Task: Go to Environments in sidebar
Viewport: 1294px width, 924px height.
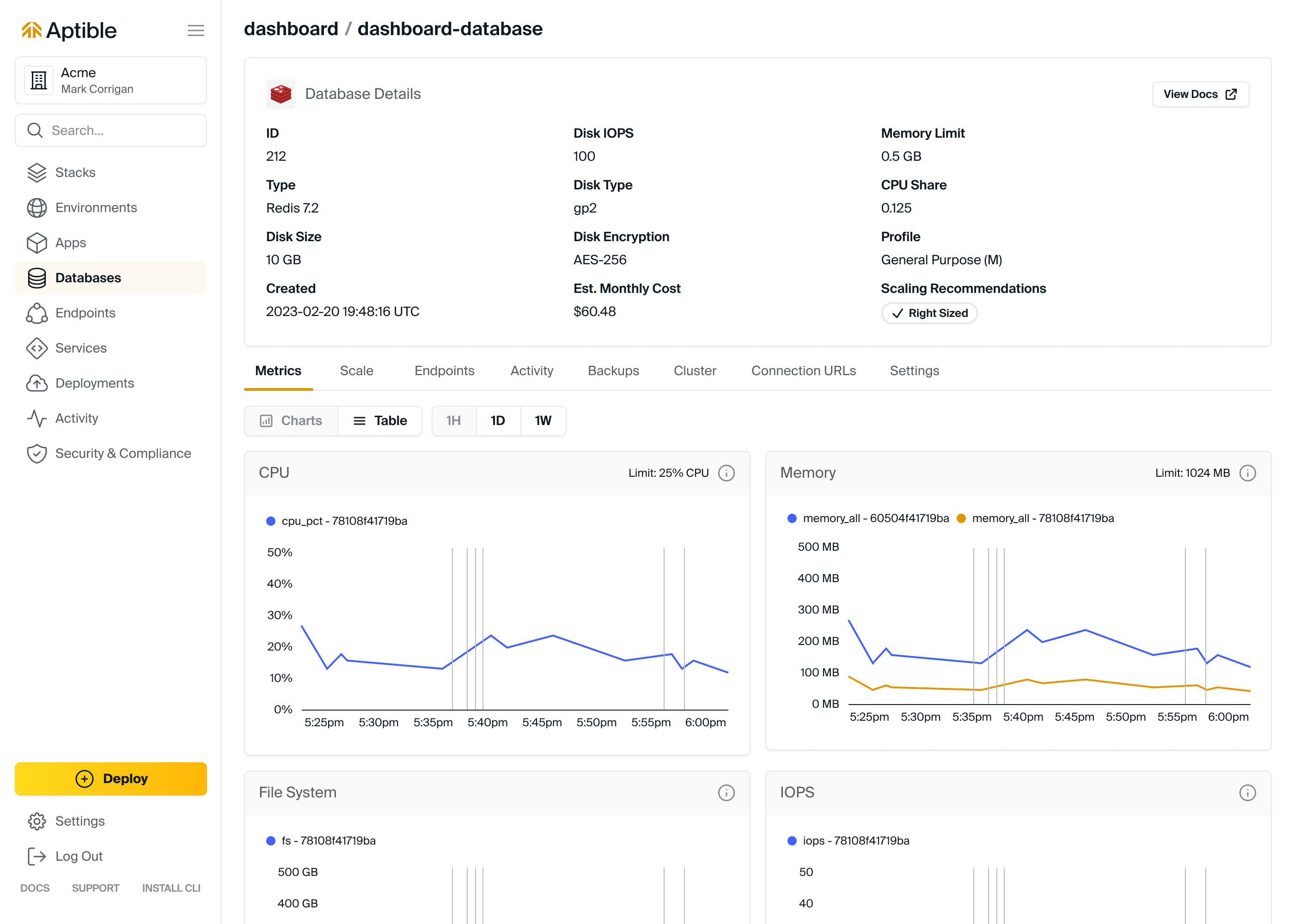Action: point(111,208)
